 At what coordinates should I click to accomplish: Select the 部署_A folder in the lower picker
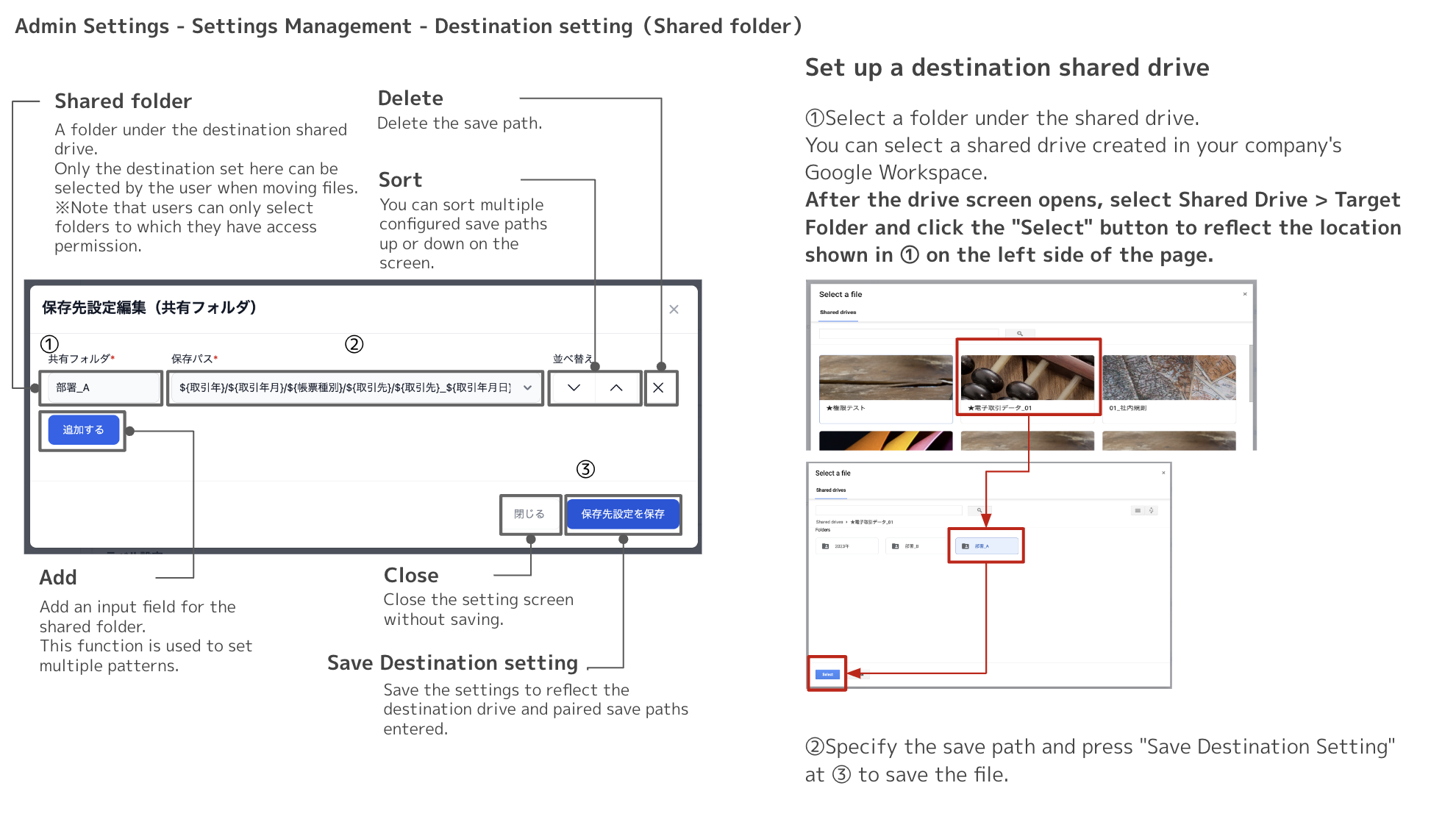pos(986,546)
